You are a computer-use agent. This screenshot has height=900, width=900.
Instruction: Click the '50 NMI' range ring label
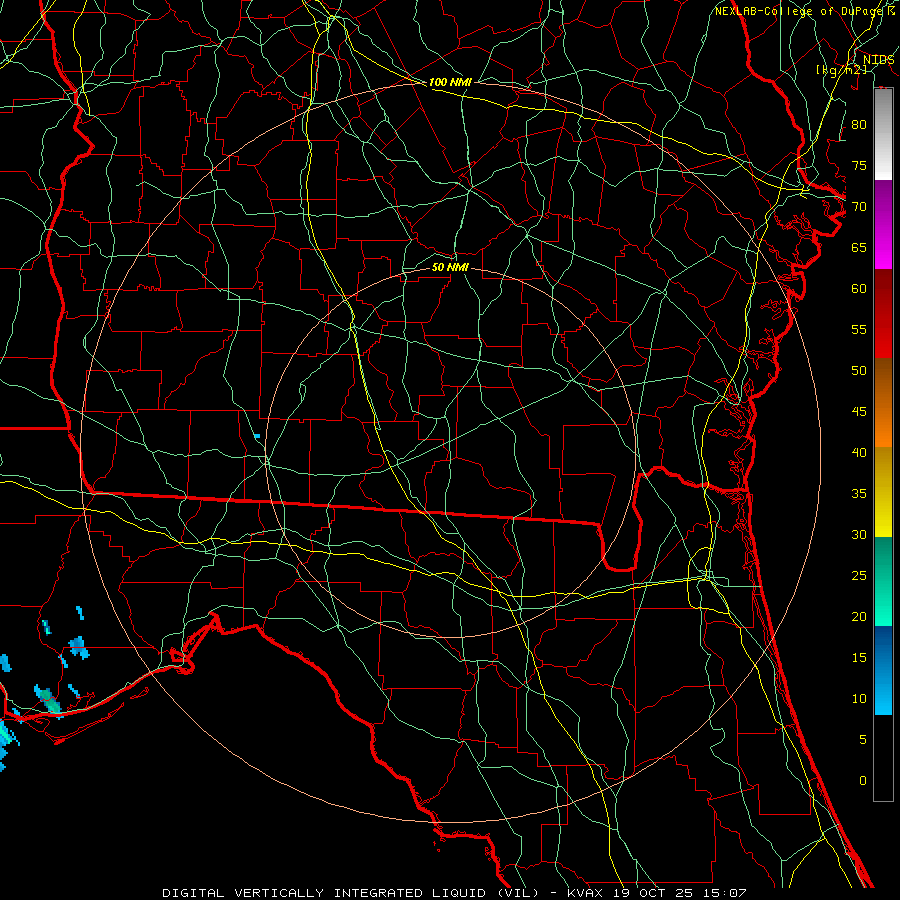click(x=450, y=268)
